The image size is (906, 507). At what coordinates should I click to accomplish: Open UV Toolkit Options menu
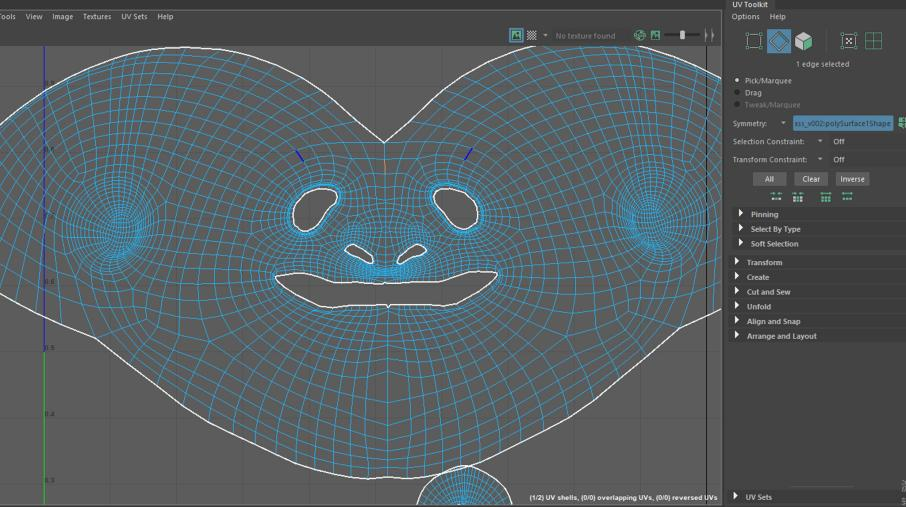pos(745,17)
